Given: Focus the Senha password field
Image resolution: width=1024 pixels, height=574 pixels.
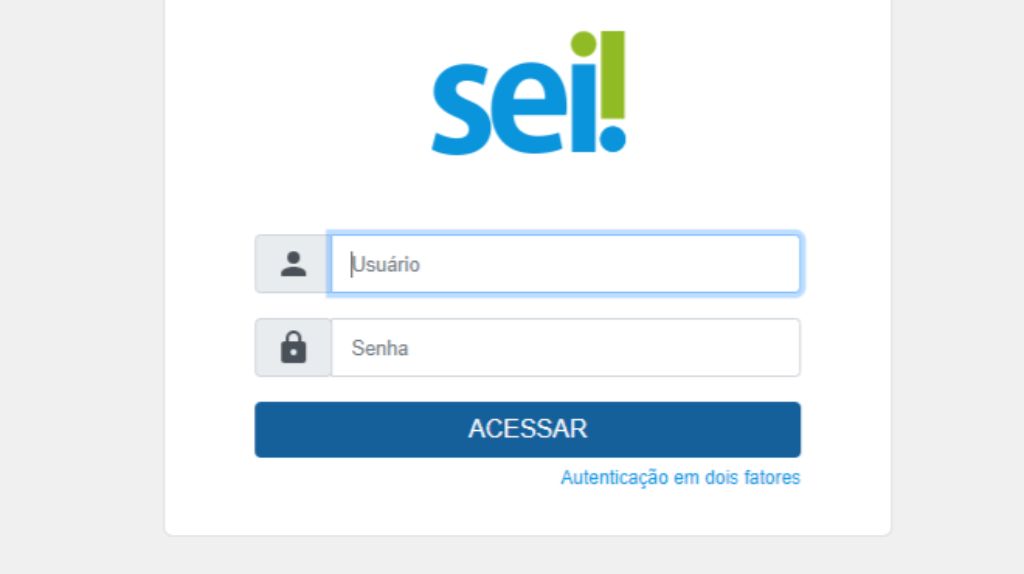Looking at the screenshot, I should [566, 347].
